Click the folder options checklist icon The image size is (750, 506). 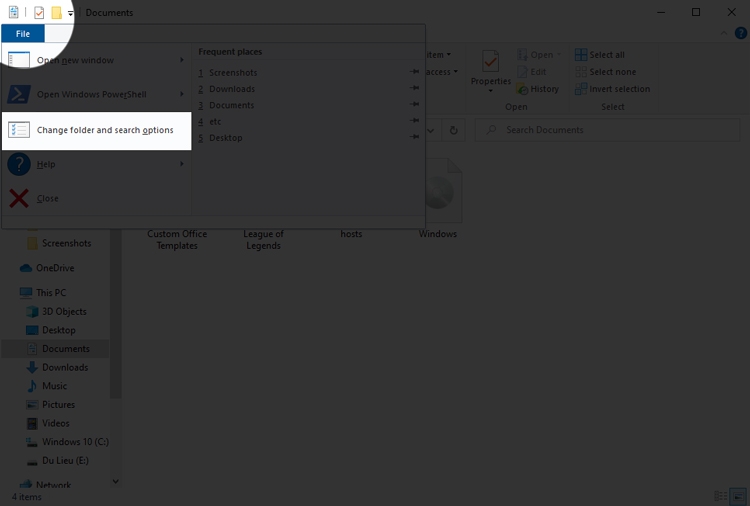19,130
